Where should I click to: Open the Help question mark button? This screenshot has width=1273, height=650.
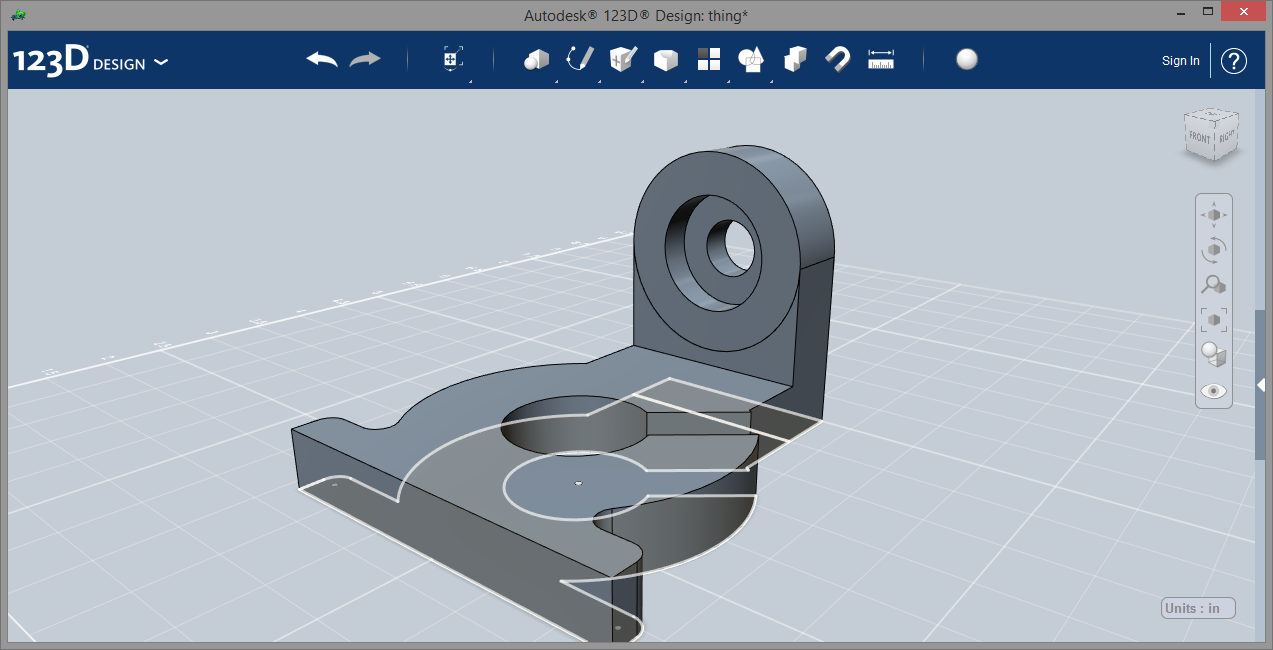pos(1234,61)
